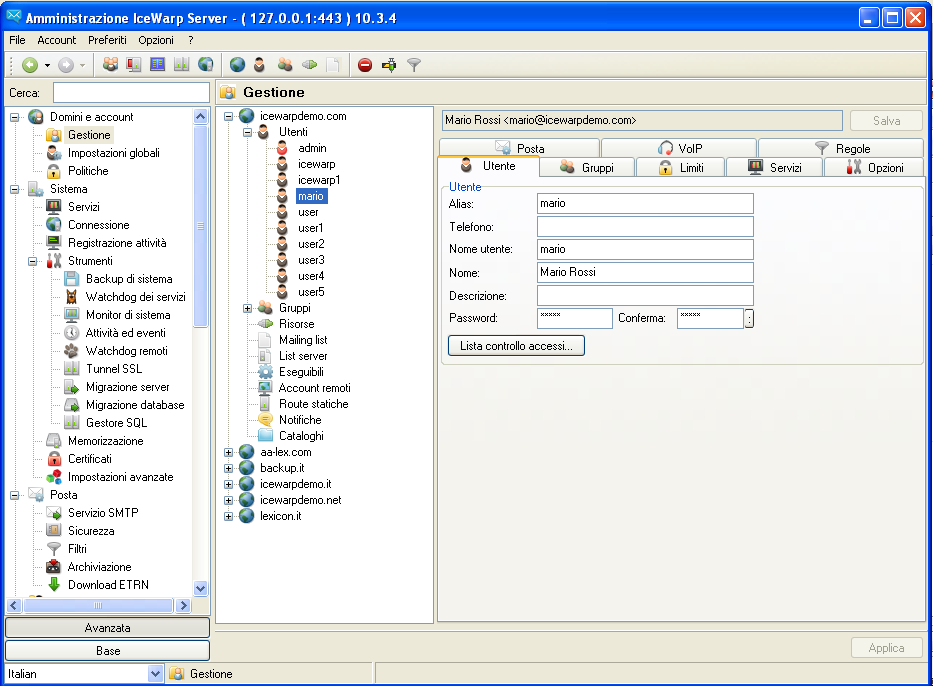Expand the Gruppi node under icewarpdemo.com
The image size is (933, 686).
coord(247,308)
